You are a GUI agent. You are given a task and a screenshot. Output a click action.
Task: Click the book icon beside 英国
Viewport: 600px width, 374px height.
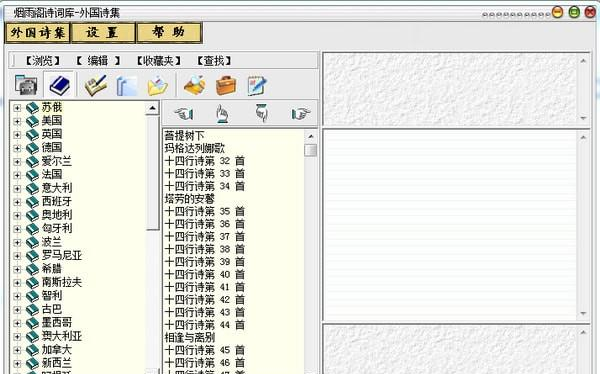coord(33,135)
